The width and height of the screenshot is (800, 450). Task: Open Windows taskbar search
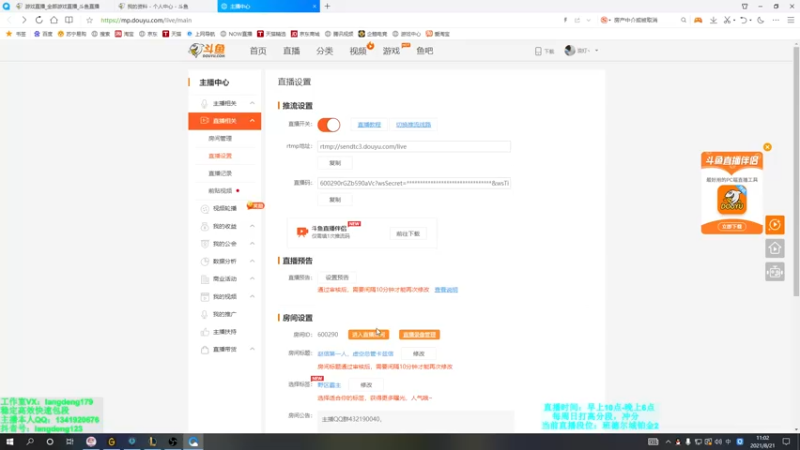[30, 441]
